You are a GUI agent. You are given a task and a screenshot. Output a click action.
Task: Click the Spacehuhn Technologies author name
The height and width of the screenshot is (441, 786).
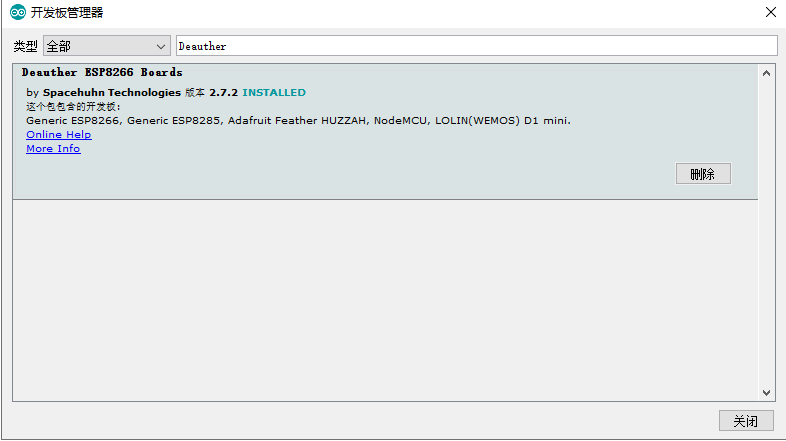tap(111, 93)
